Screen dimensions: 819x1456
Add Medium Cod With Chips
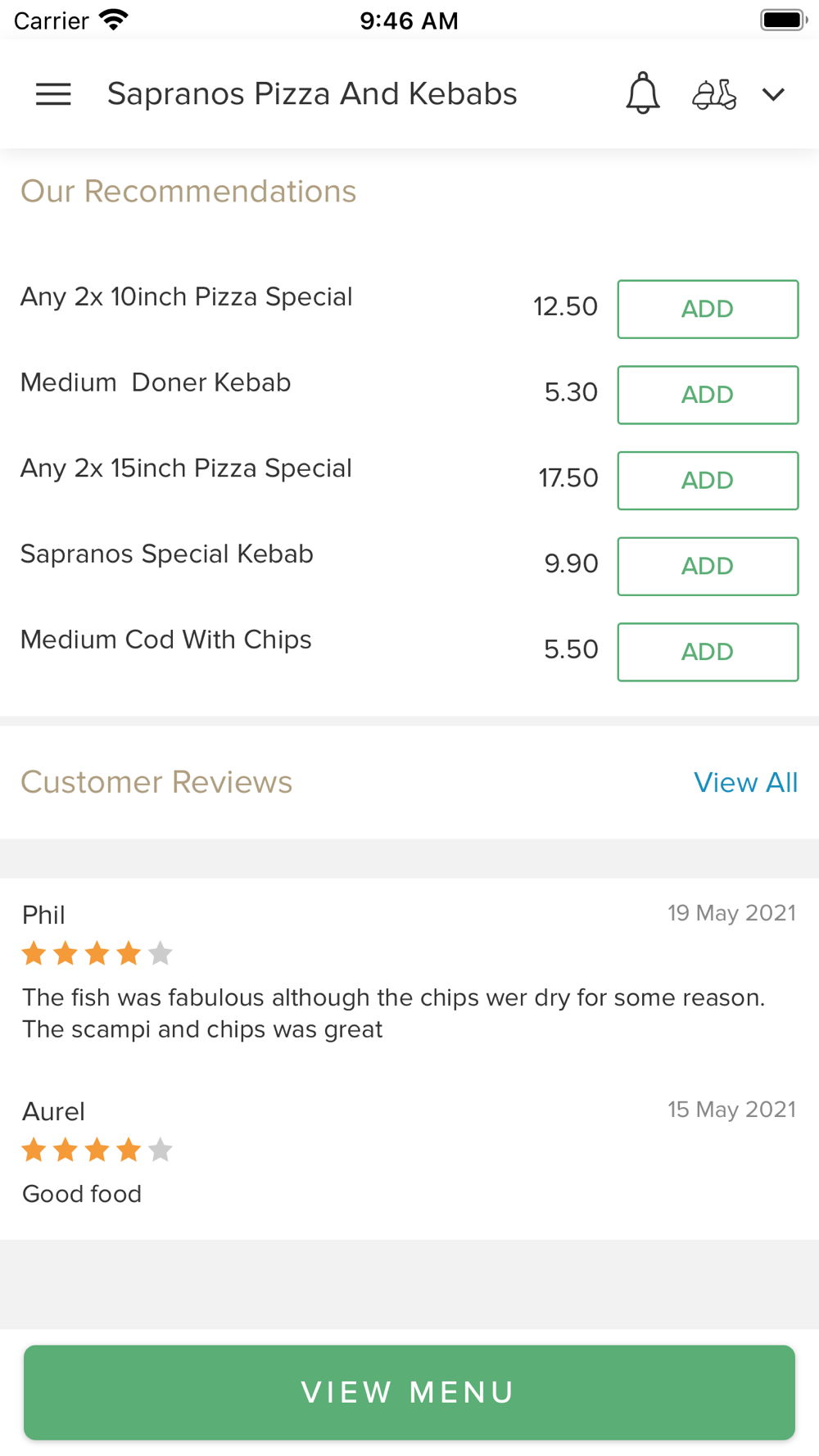coord(708,652)
